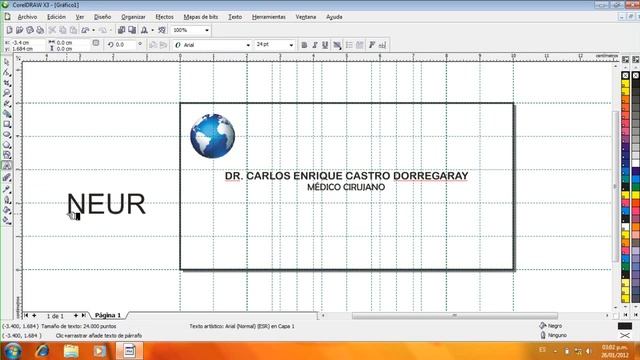
Task: Select the Interactive Blend tool
Action: (x=7, y=178)
